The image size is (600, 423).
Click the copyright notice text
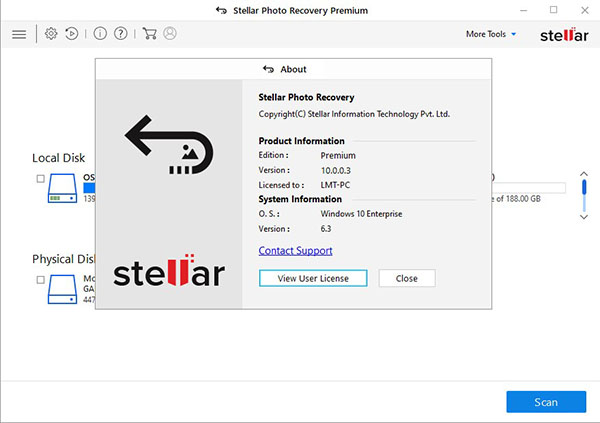pos(354,114)
